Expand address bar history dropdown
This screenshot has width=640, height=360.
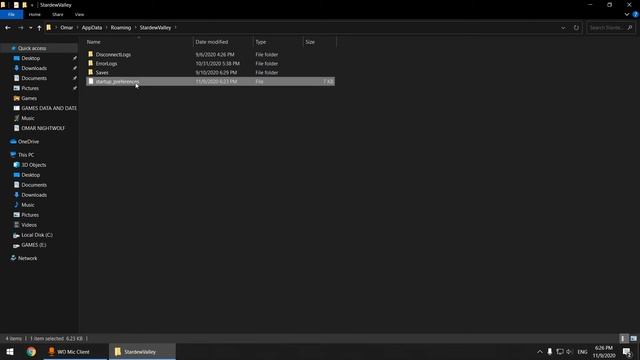coord(563,28)
